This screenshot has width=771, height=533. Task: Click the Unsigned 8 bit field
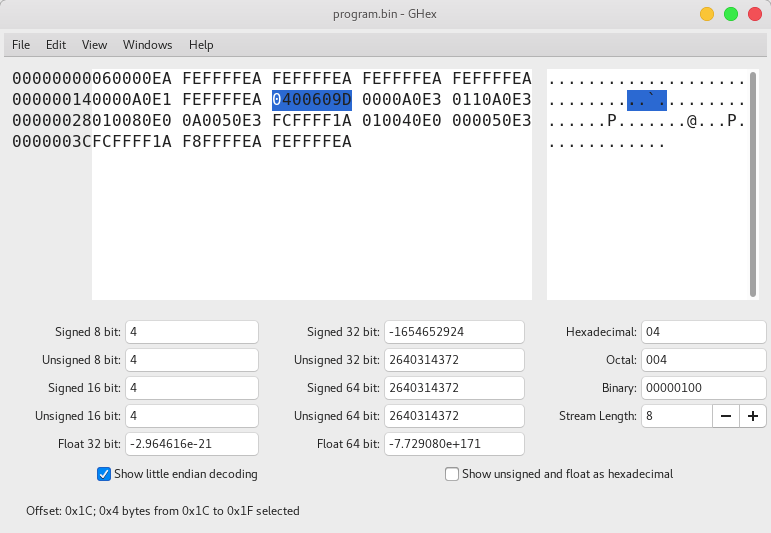point(192,360)
